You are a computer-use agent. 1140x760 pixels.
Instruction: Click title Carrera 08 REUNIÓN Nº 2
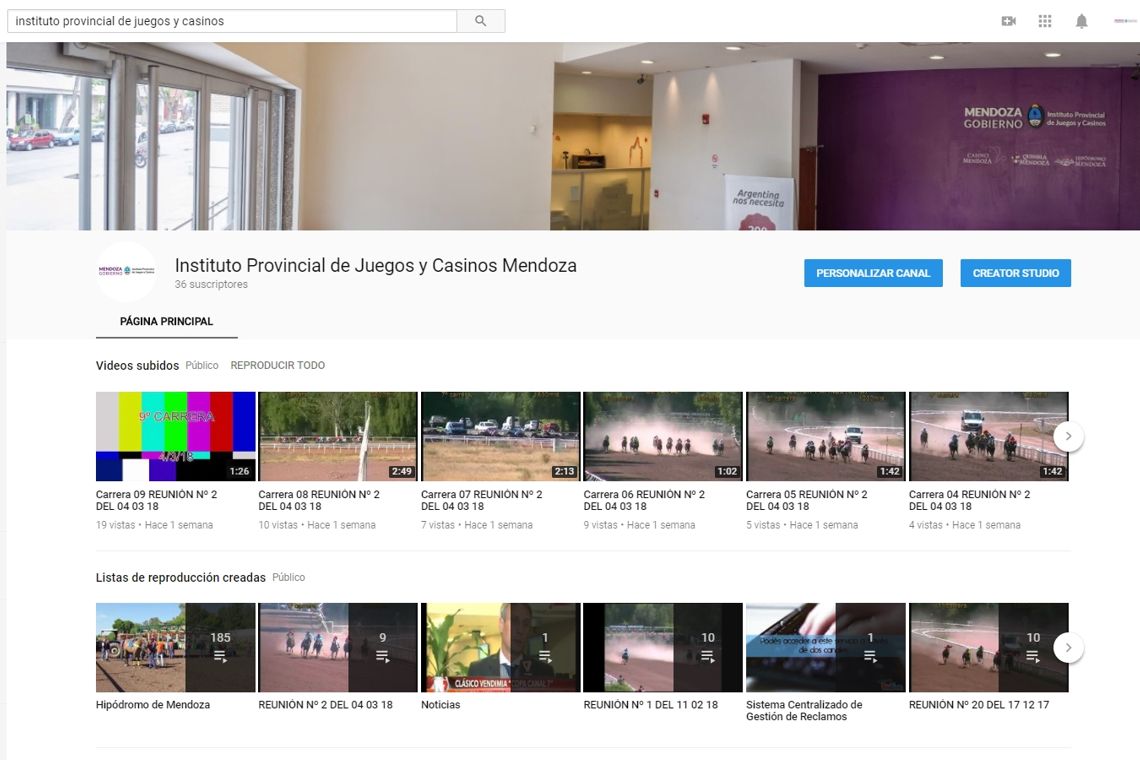pyautogui.click(x=319, y=500)
